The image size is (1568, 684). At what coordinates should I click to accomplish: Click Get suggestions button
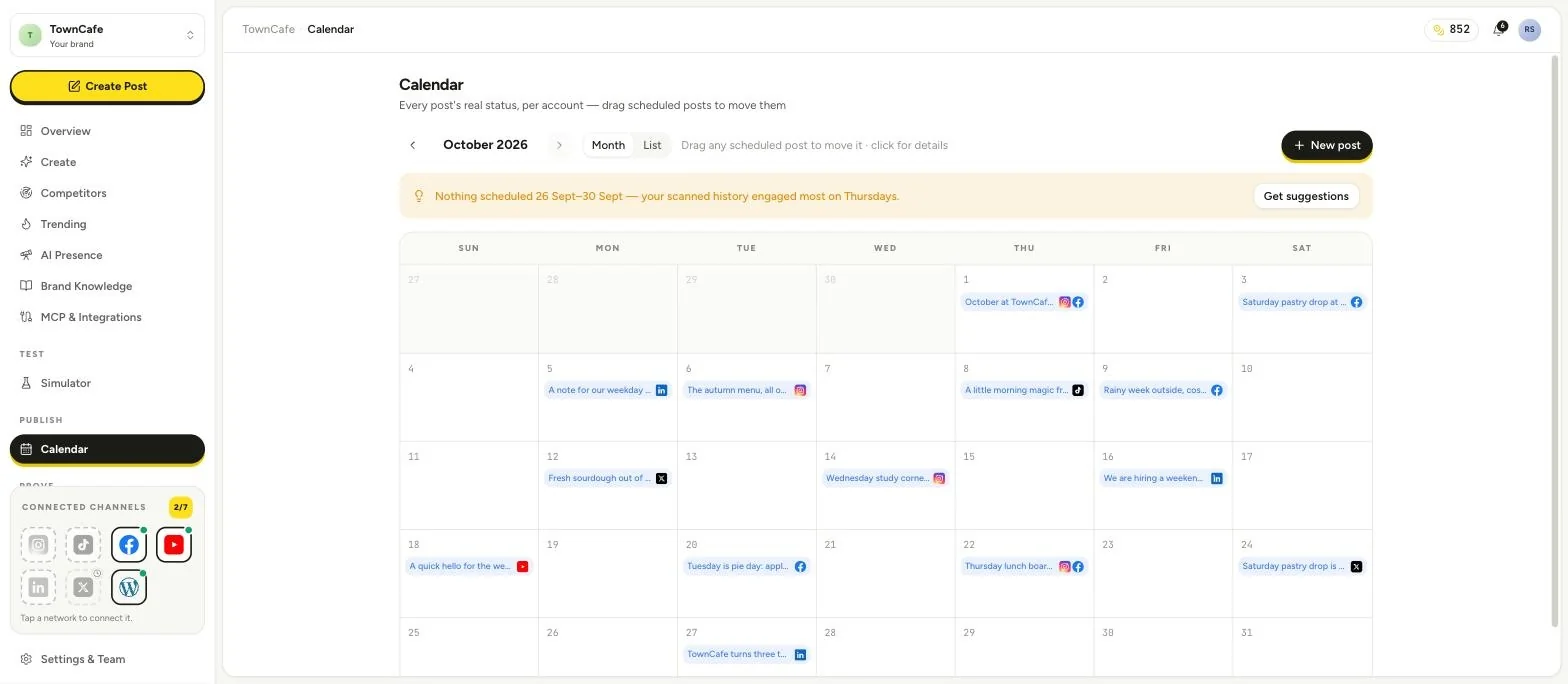click(1306, 196)
